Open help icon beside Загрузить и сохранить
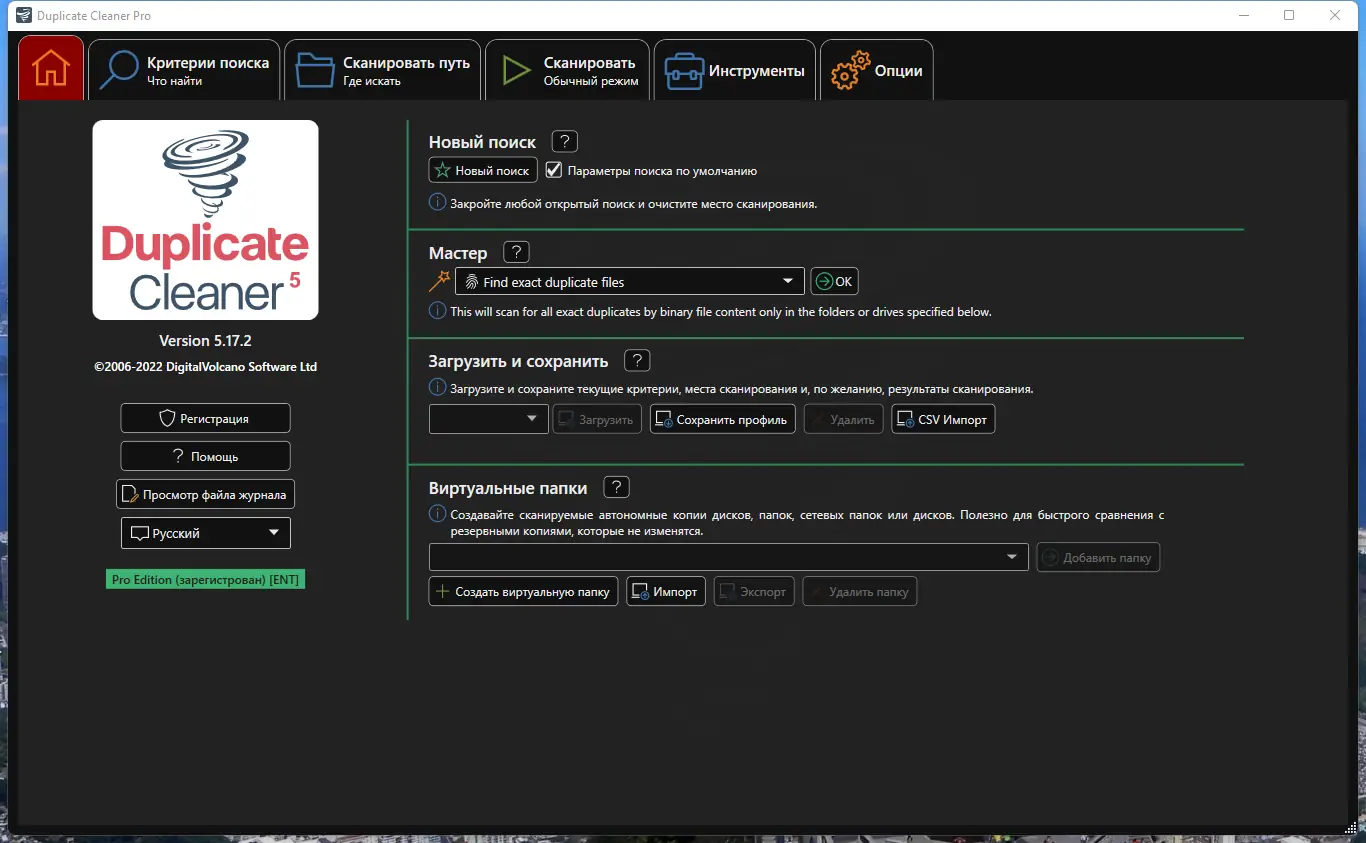 [x=636, y=360]
